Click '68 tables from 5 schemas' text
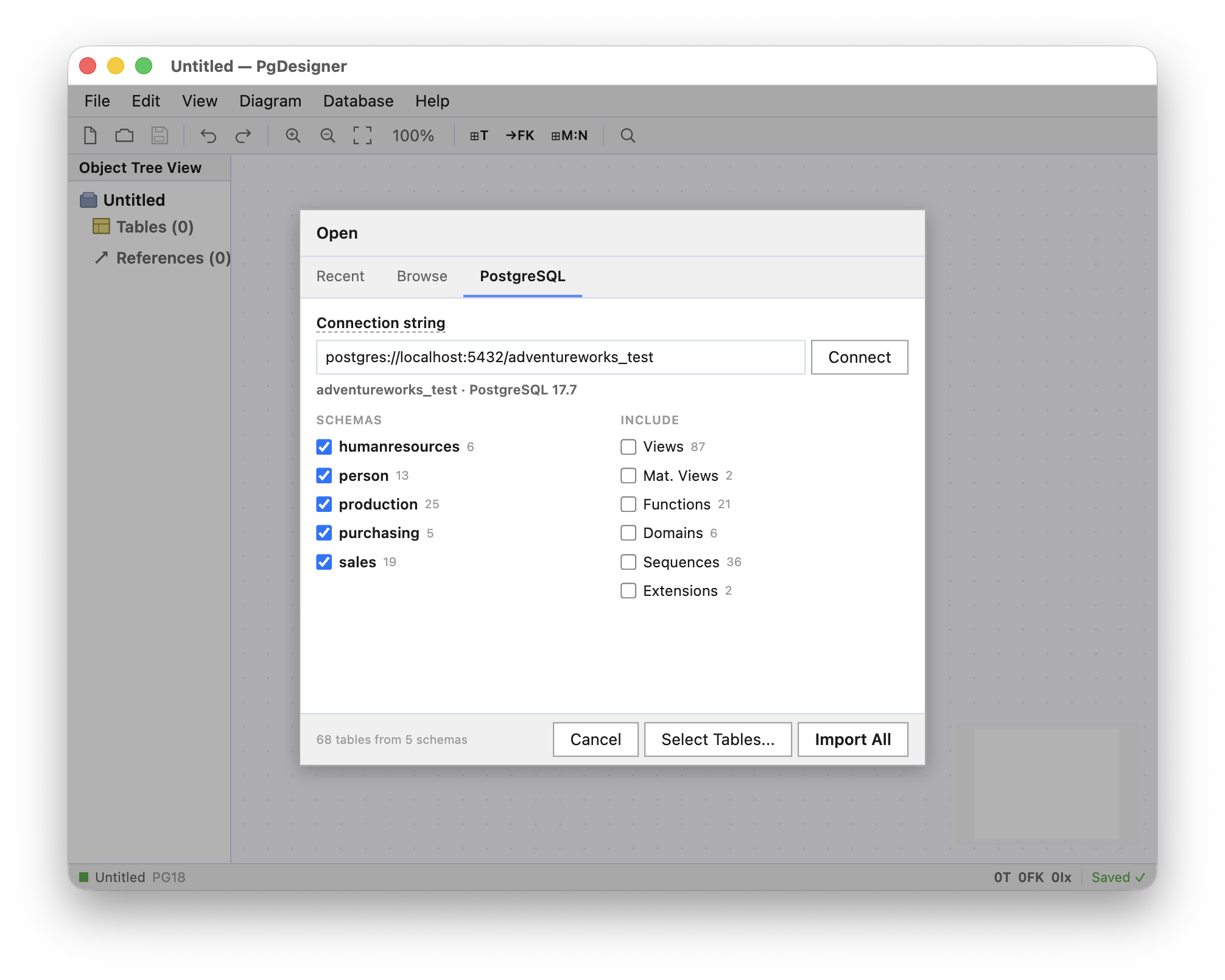 coord(391,740)
